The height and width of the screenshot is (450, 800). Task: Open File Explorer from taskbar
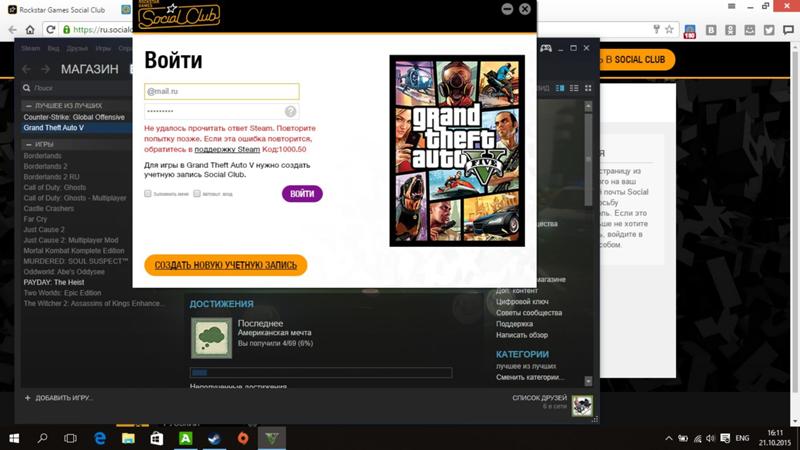(128, 438)
